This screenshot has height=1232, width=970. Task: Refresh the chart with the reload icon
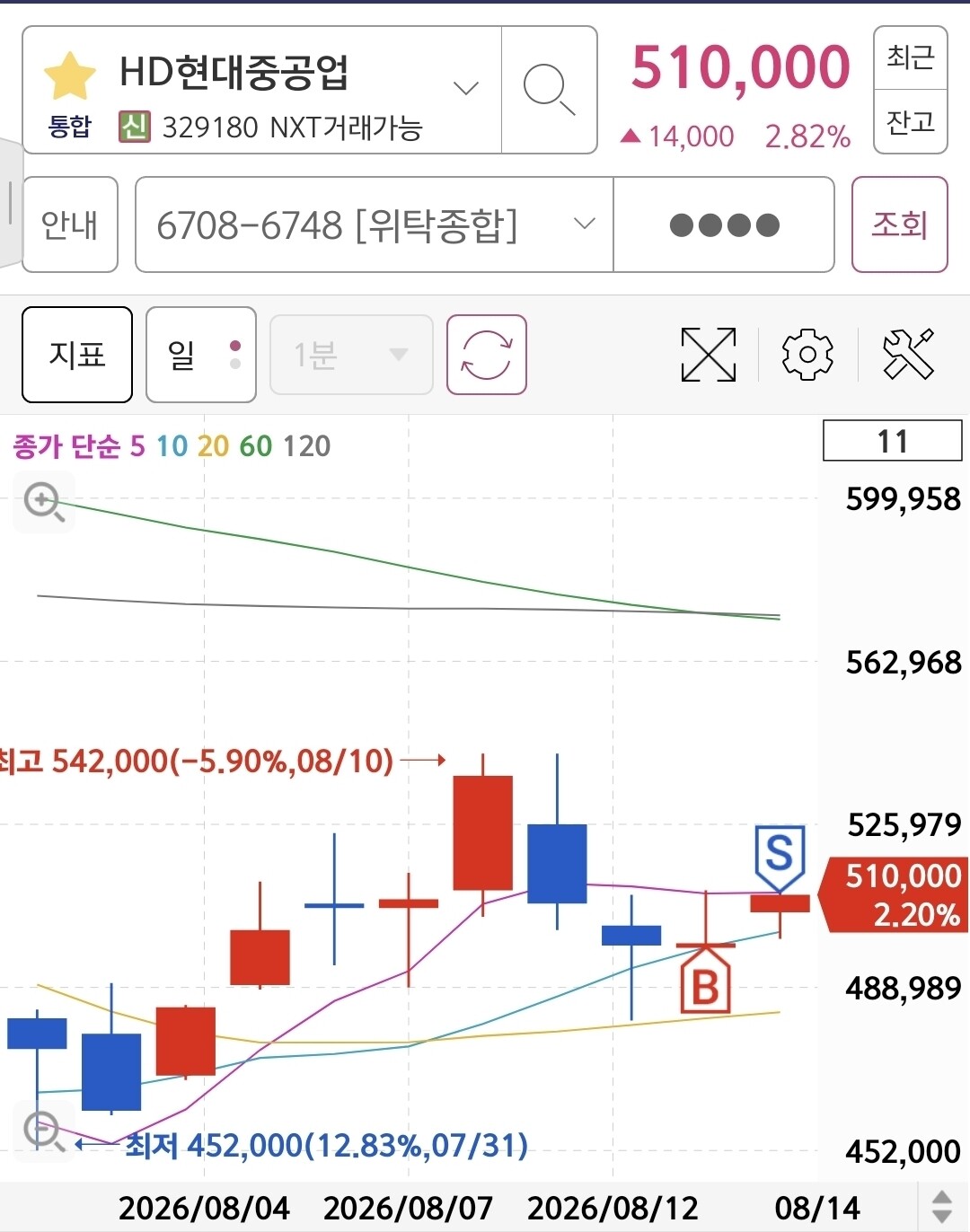(x=487, y=355)
